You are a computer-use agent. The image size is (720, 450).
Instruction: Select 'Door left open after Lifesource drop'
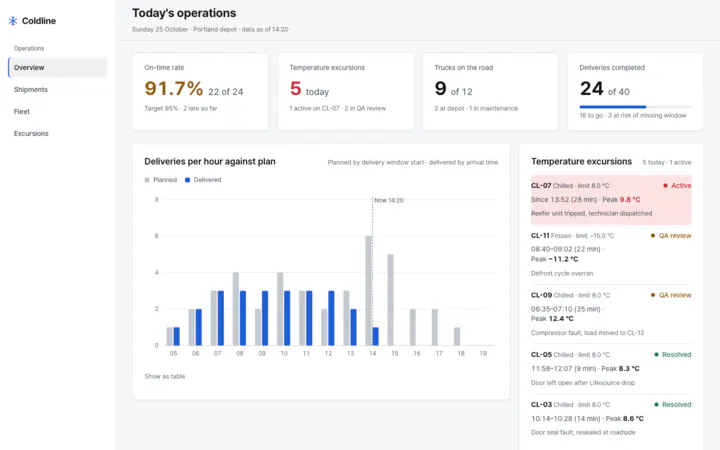click(583, 382)
